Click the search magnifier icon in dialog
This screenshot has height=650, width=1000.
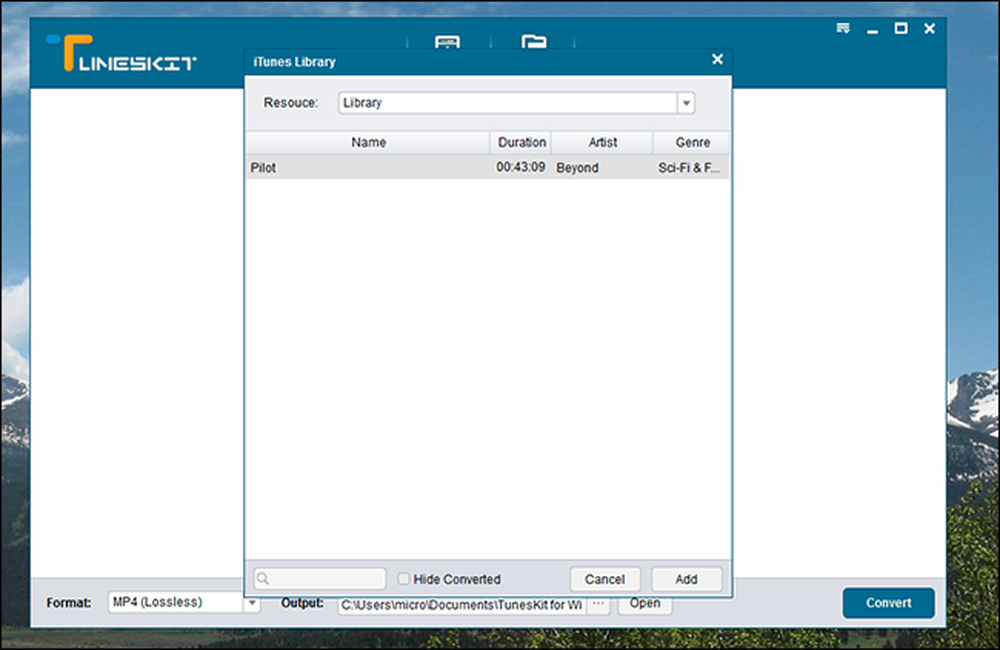(x=263, y=579)
